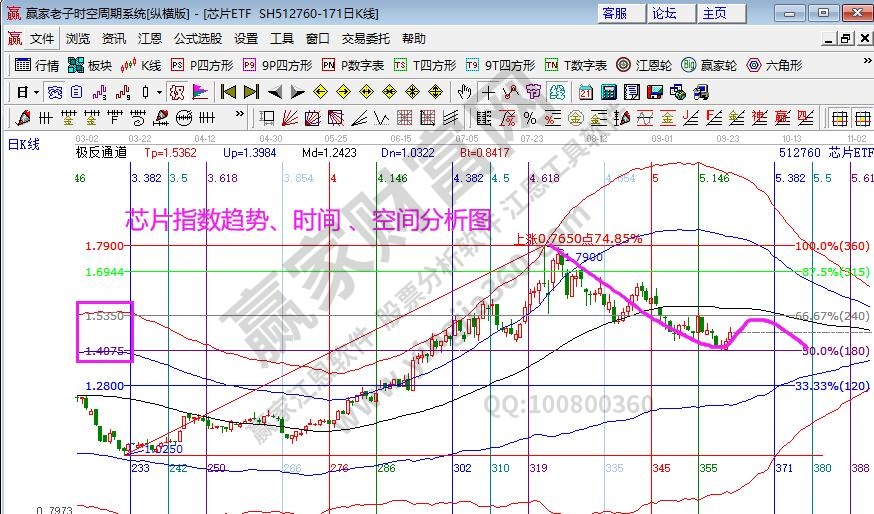Expand the 日 period dropdown arrow
Image resolution: width=874 pixels, height=514 pixels.
tap(36, 92)
